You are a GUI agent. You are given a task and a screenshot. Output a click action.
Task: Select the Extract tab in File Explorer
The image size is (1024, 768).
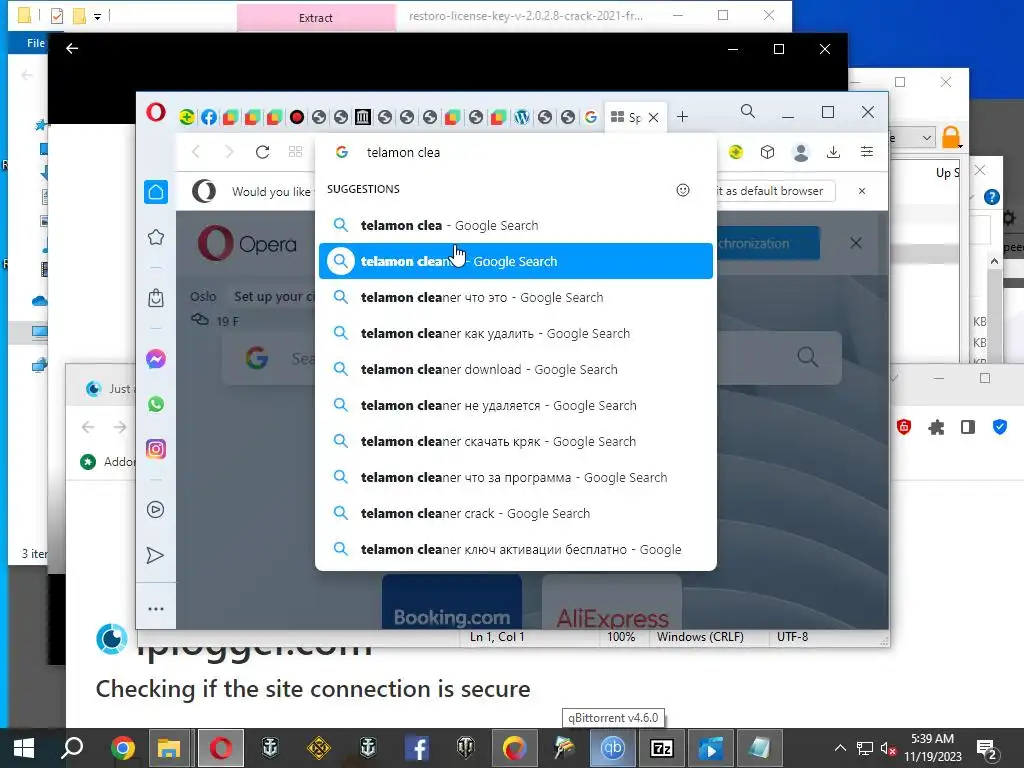pos(316,18)
